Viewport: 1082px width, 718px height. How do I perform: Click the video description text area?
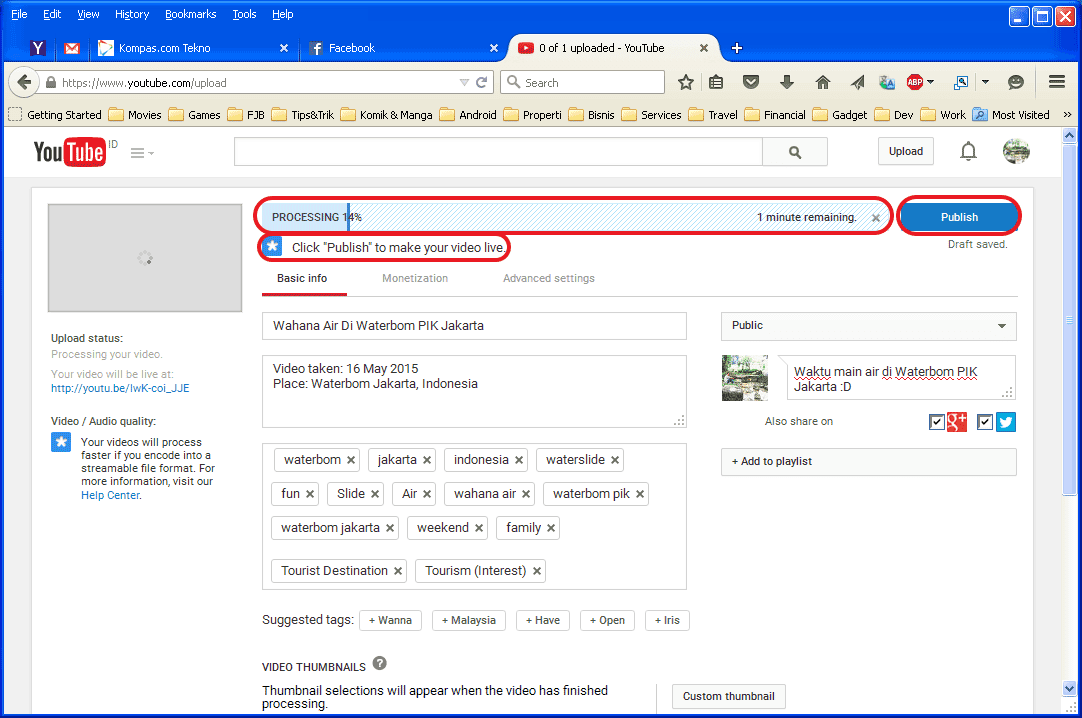[474, 391]
